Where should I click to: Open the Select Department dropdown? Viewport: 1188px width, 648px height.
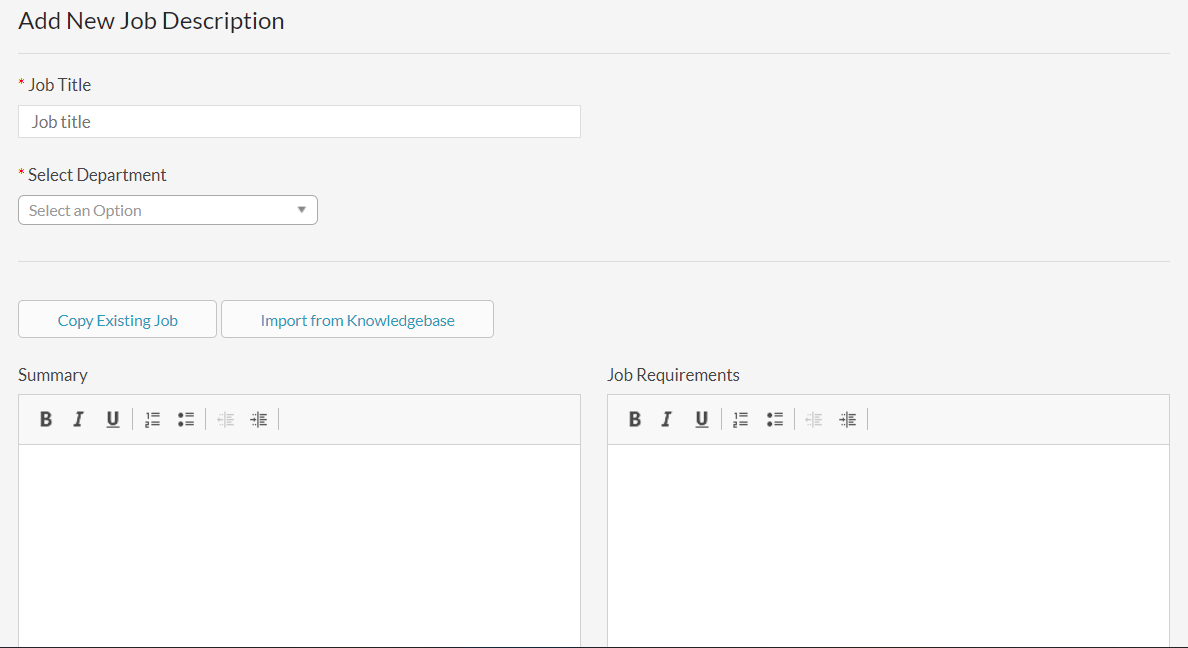(167, 210)
